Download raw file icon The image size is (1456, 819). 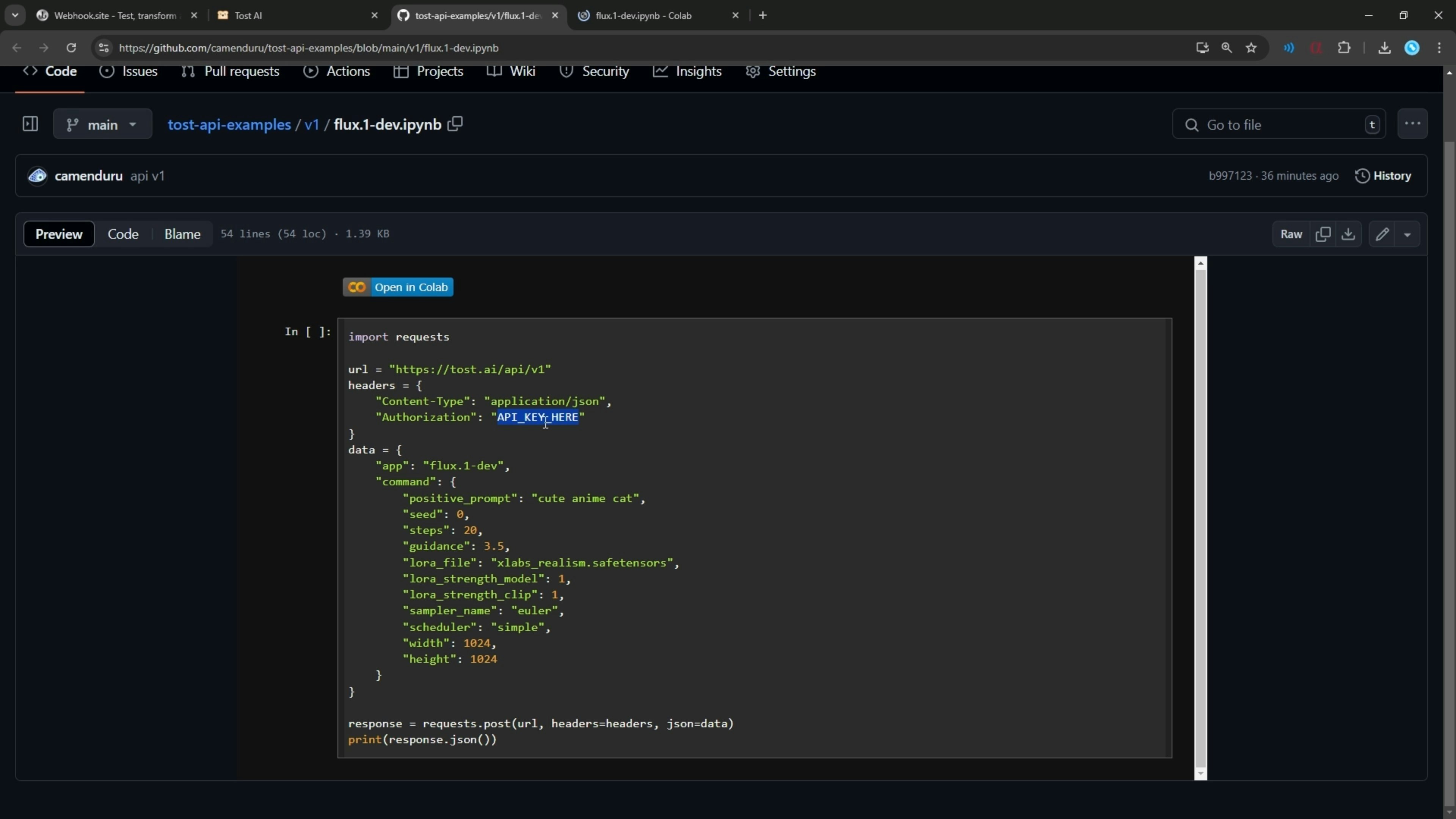tap(1348, 234)
